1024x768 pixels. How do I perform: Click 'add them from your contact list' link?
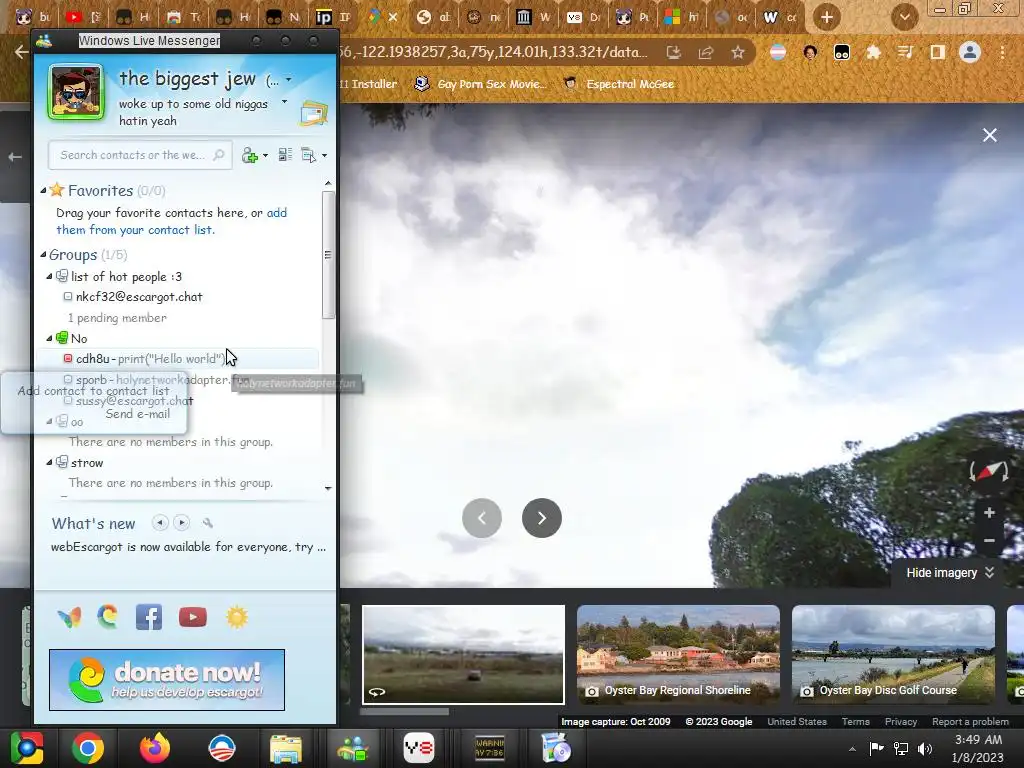click(x=172, y=221)
